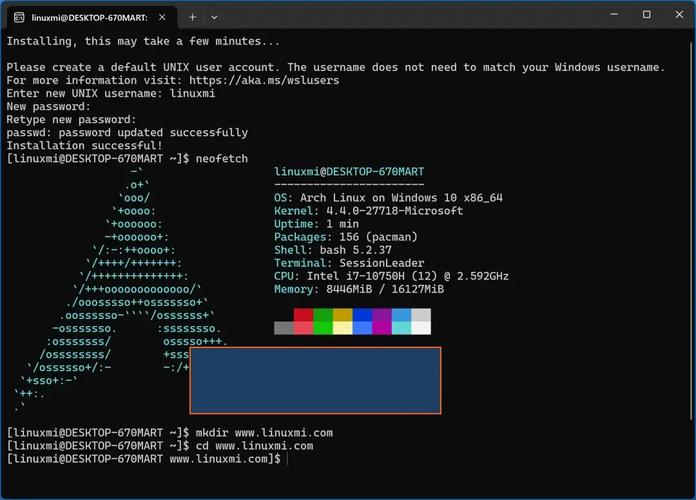Screen dimensions: 696x500
Task: Click the 'neofetch' command text
Action: tap(222, 159)
